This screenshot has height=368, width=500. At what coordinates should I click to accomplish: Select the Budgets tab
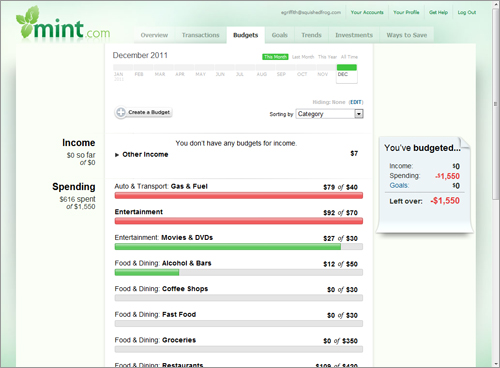(x=246, y=35)
